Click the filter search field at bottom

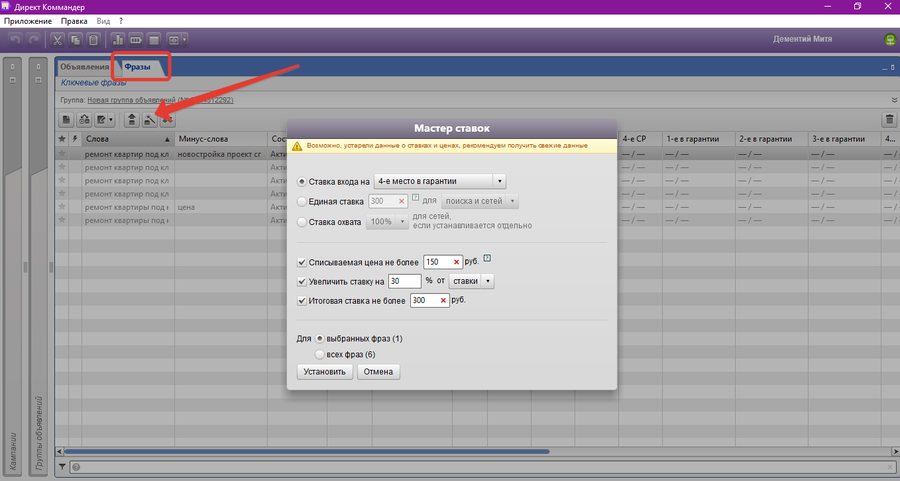coord(482,467)
